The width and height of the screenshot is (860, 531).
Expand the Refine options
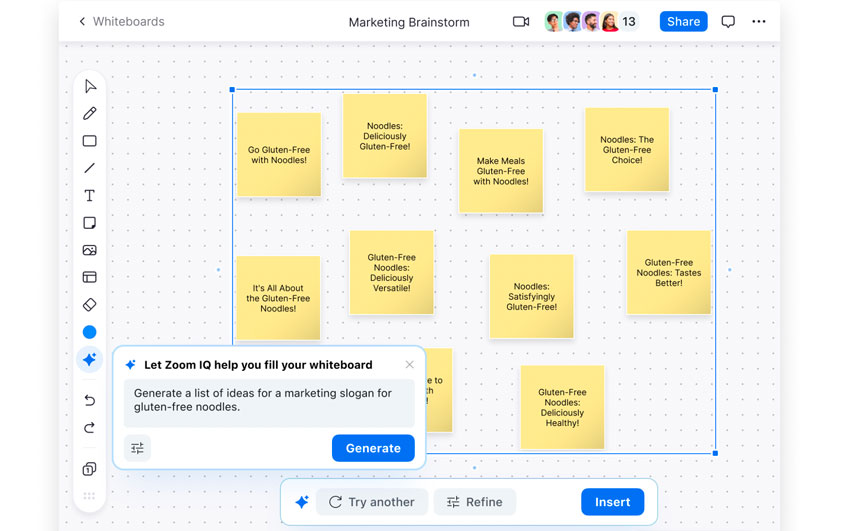click(475, 502)
